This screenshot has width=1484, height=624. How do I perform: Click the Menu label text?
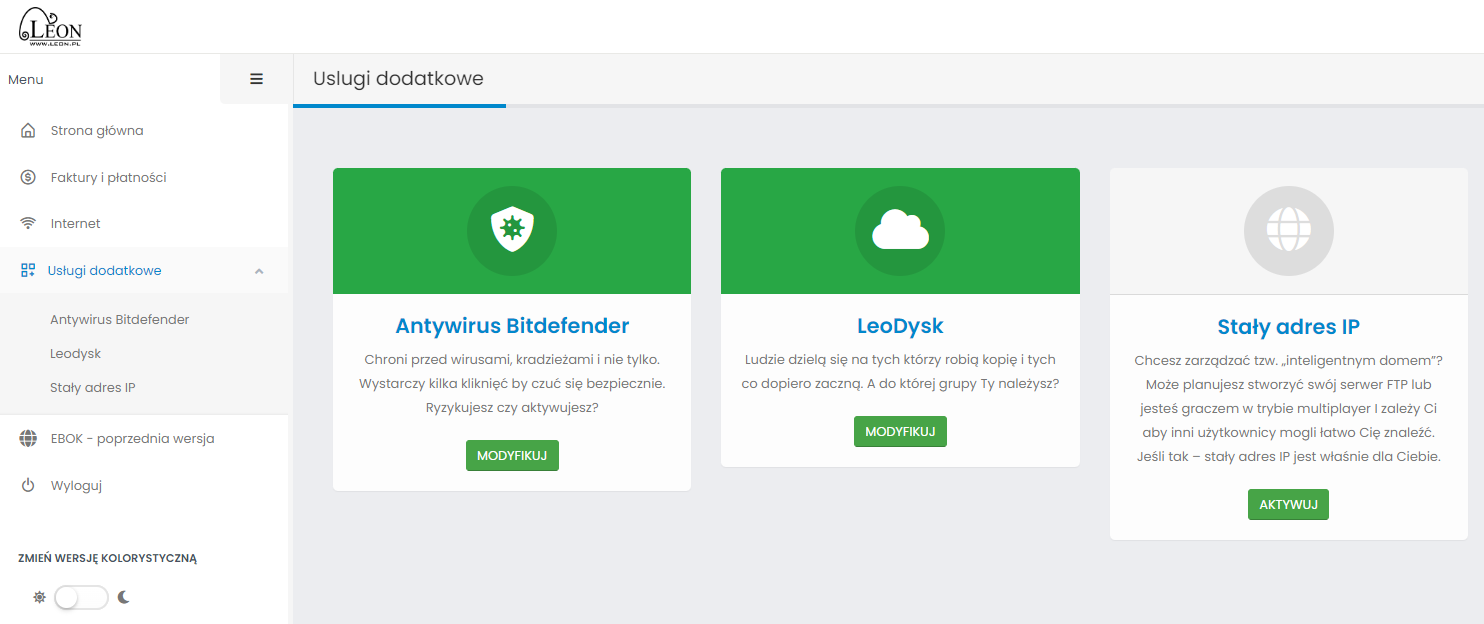coord(26,80)
